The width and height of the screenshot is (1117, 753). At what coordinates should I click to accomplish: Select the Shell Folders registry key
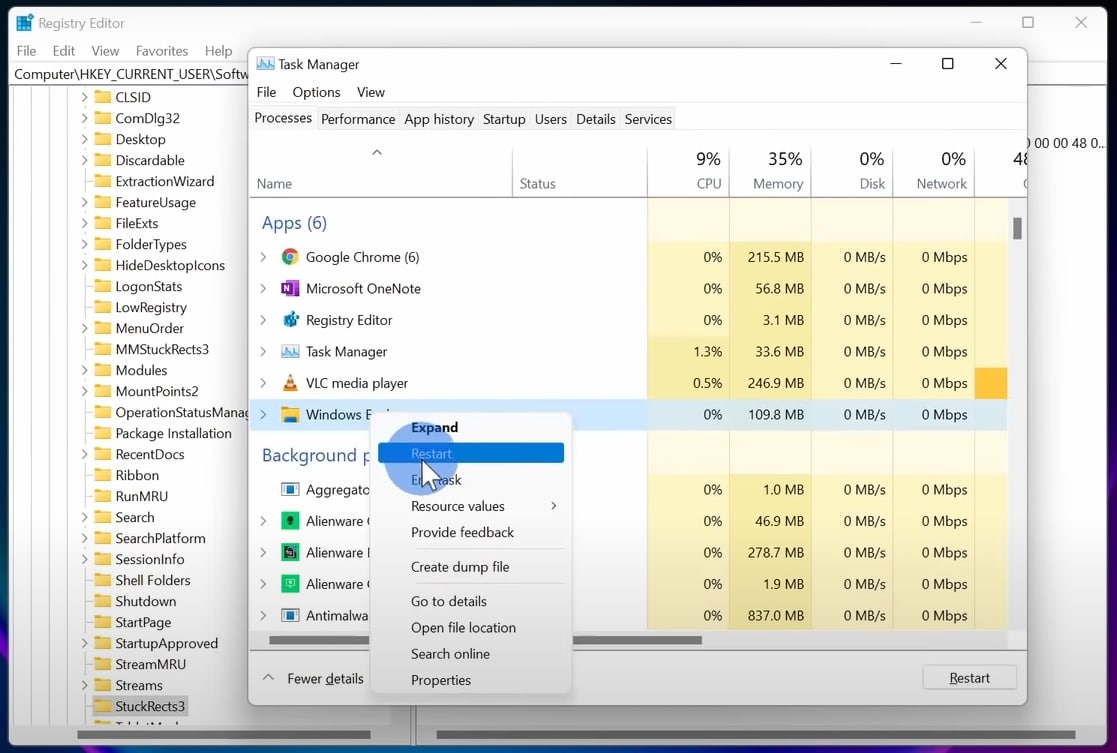pos(152,580)
